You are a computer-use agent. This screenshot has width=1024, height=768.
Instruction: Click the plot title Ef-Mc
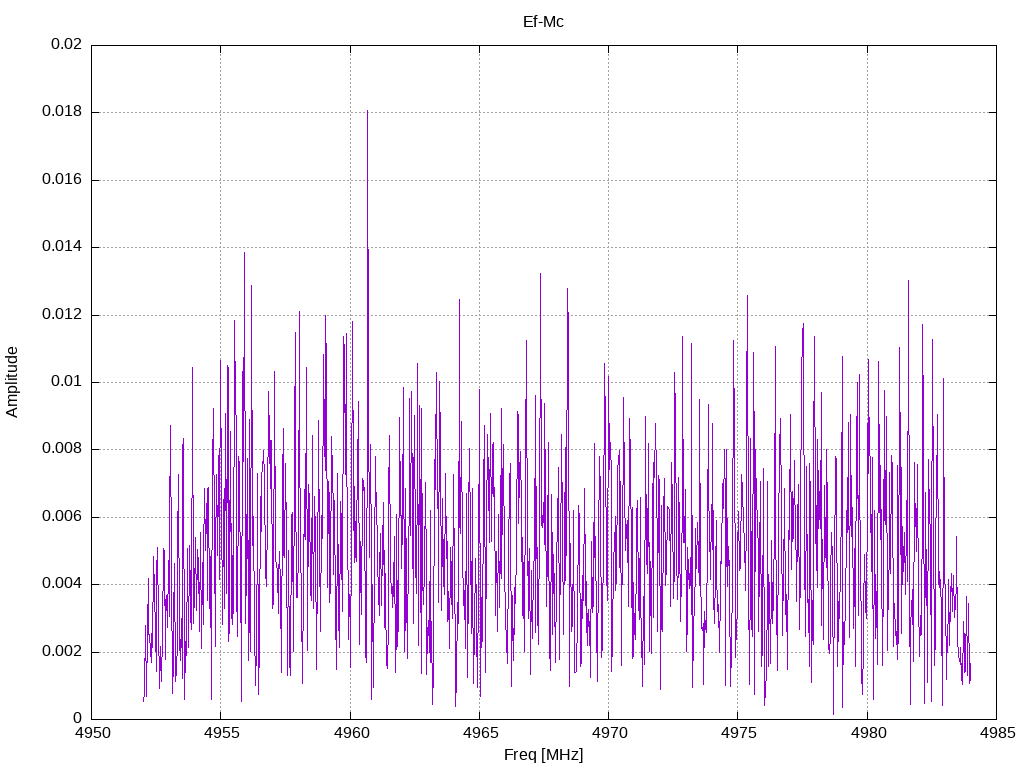[543, 21]
